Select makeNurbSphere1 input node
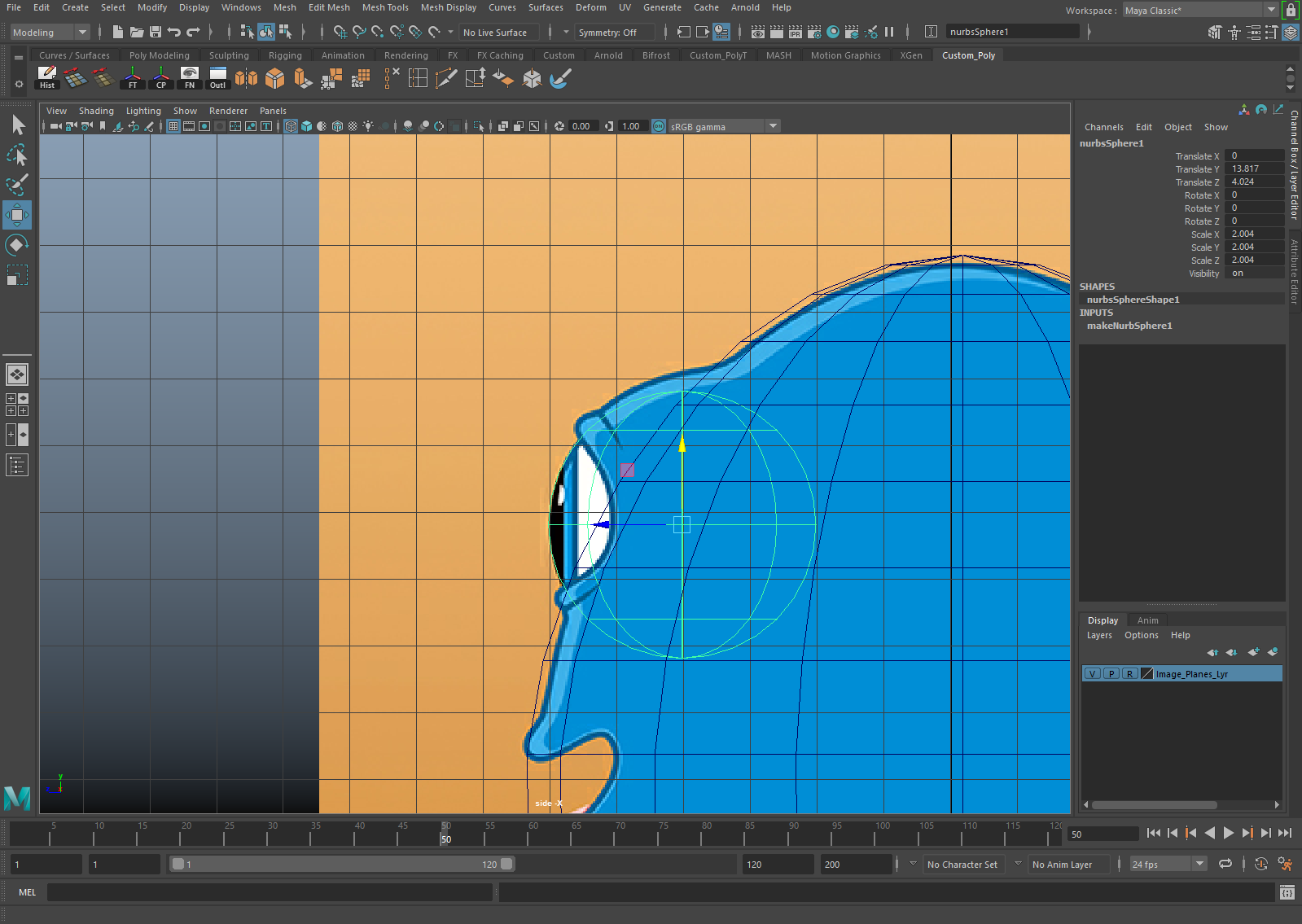 [1129, 326]
